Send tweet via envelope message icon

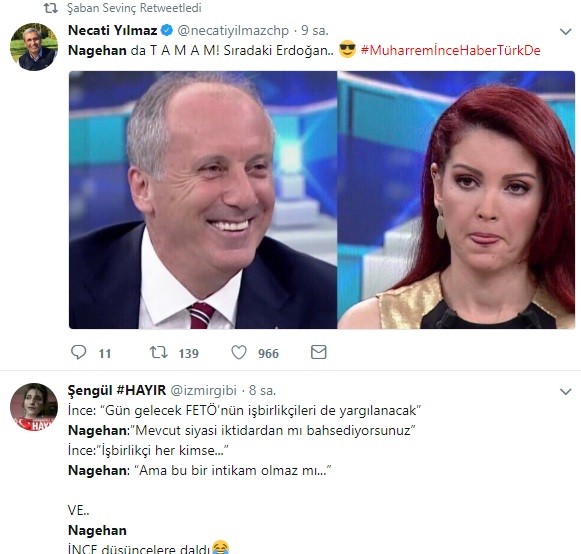pos(319,352)
